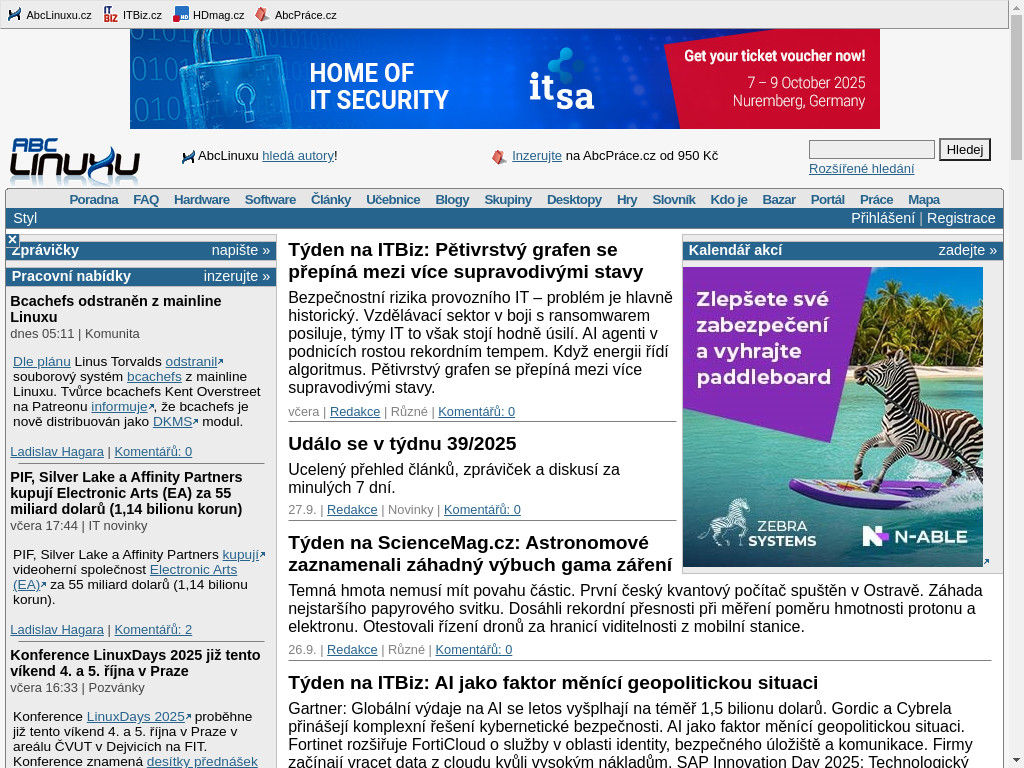Click the Hledej search button

point(965,150)
